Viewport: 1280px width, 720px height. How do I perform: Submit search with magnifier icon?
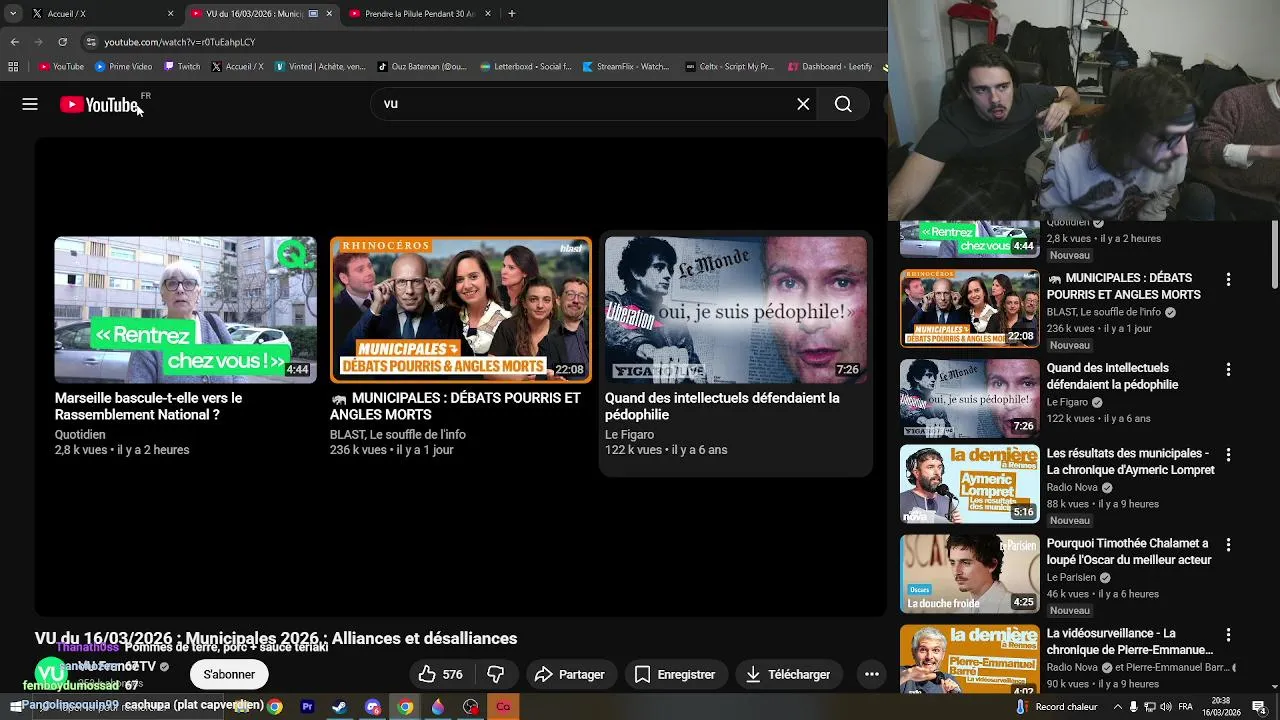843,104
